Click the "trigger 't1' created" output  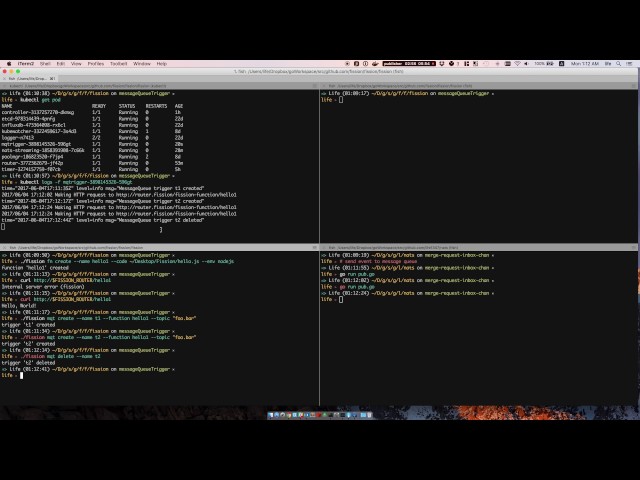click(28, 325)
